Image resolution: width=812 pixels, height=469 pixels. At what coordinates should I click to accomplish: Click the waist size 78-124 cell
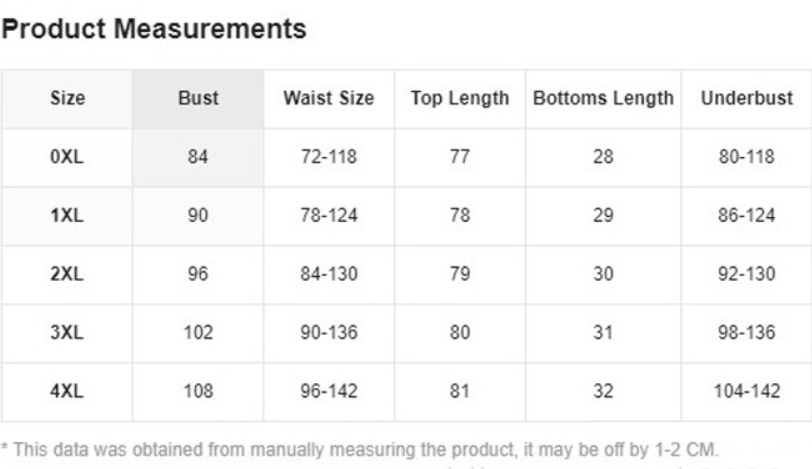(x=329, y=216)
